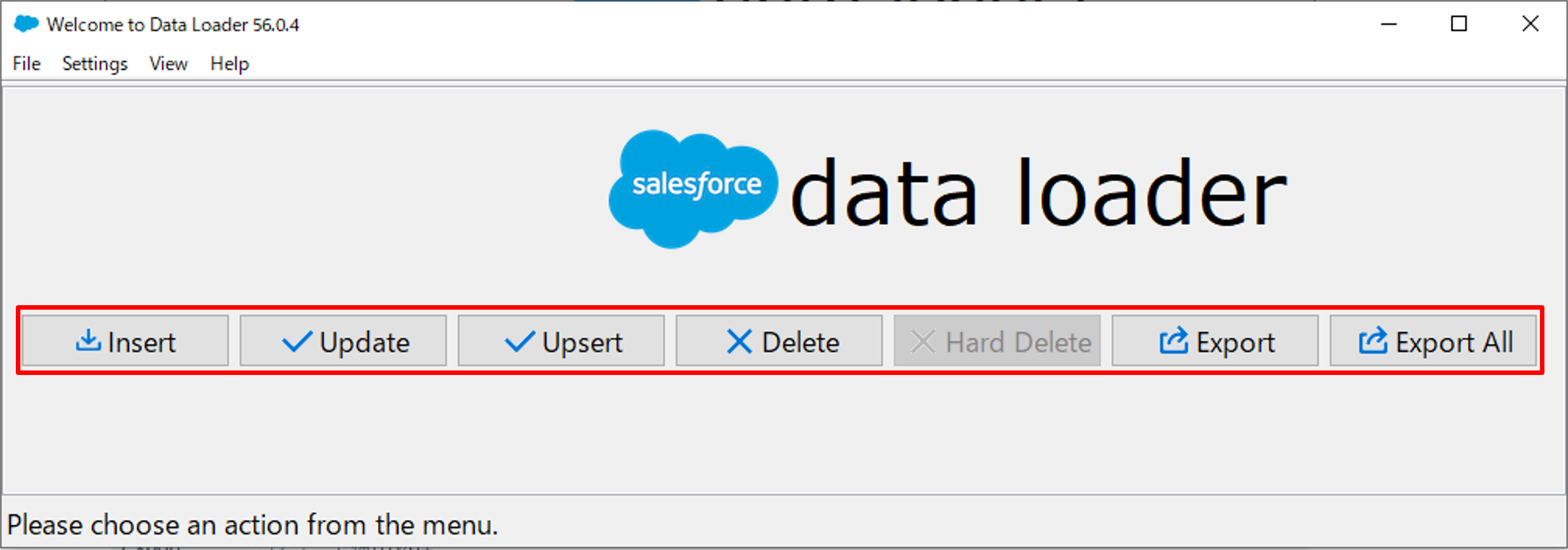
Task: Click the greyed-out Hard Delete button
Action: click(x=997, y=341)
